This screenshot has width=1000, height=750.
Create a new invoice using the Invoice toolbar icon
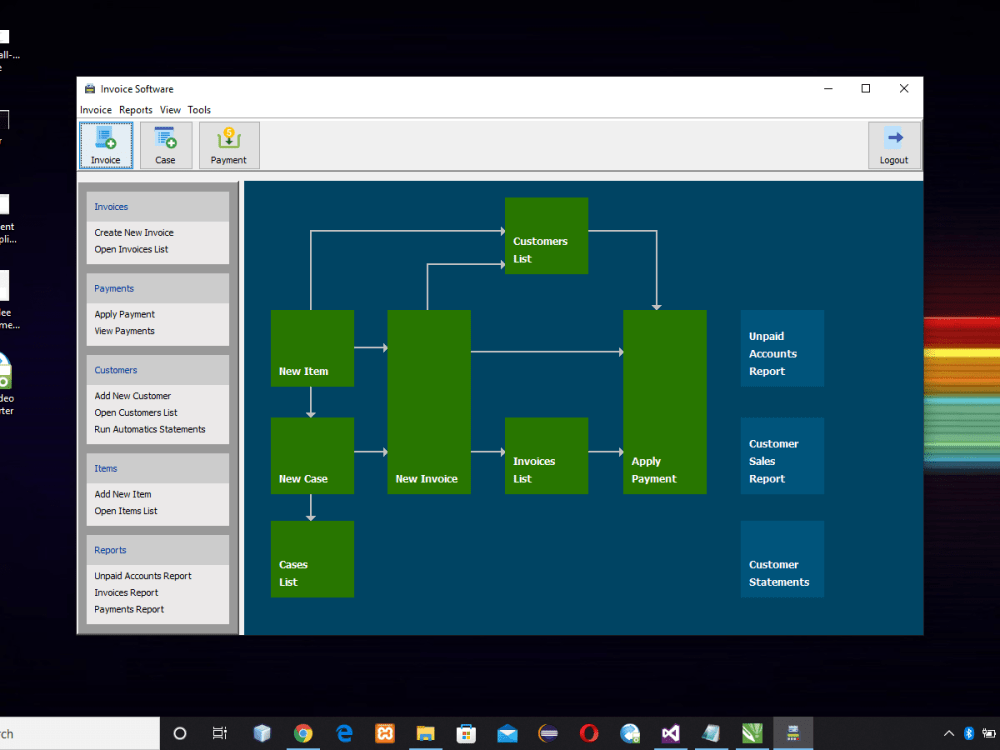105,145
